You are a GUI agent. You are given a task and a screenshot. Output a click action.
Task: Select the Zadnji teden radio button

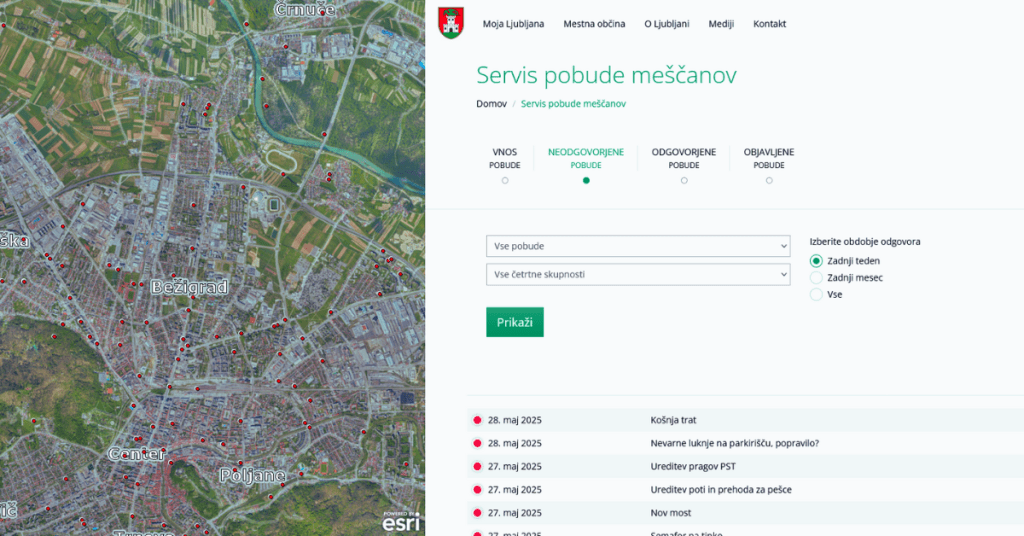click(816, 261)
